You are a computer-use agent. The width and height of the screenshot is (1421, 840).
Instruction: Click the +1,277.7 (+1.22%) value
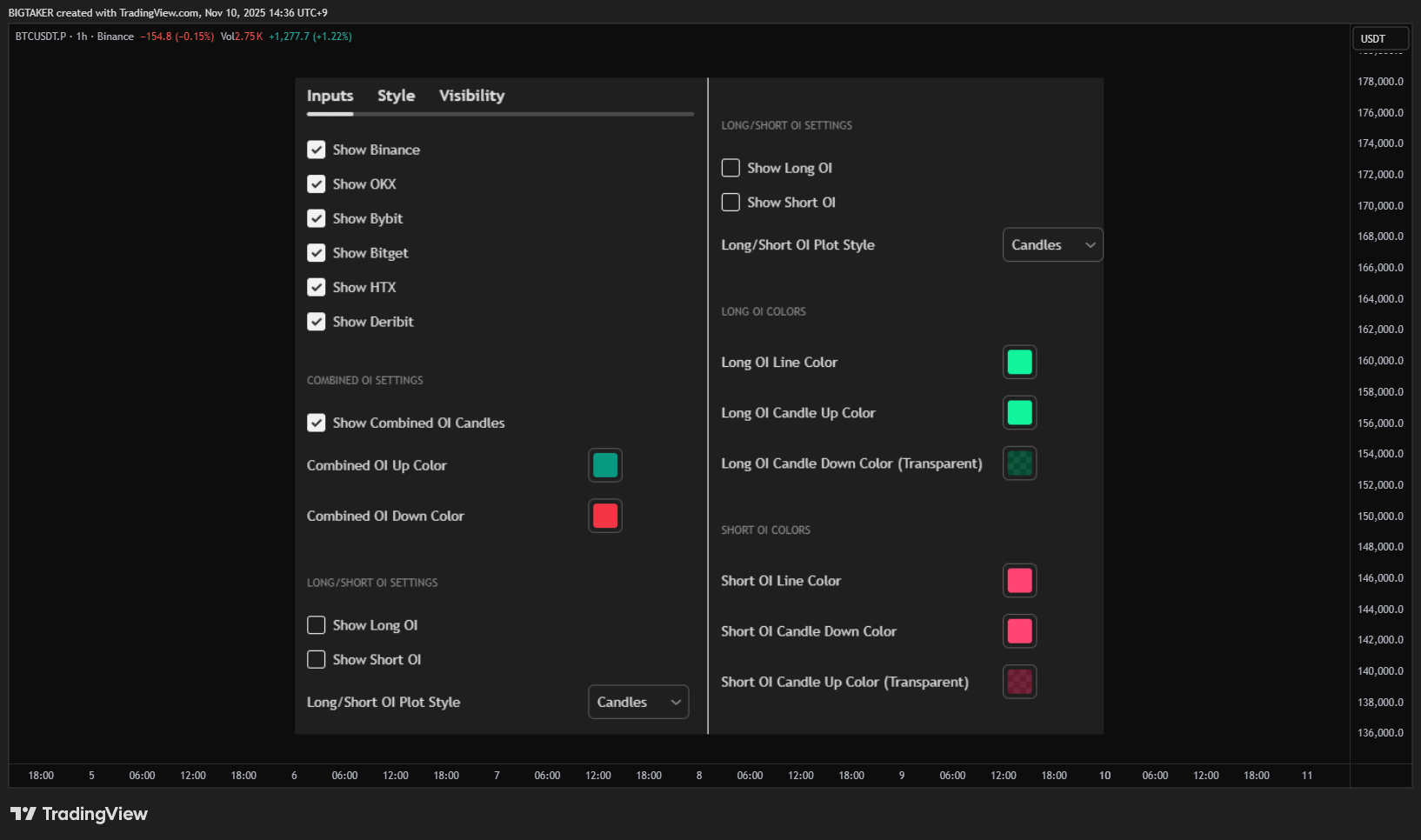(310, 37)
